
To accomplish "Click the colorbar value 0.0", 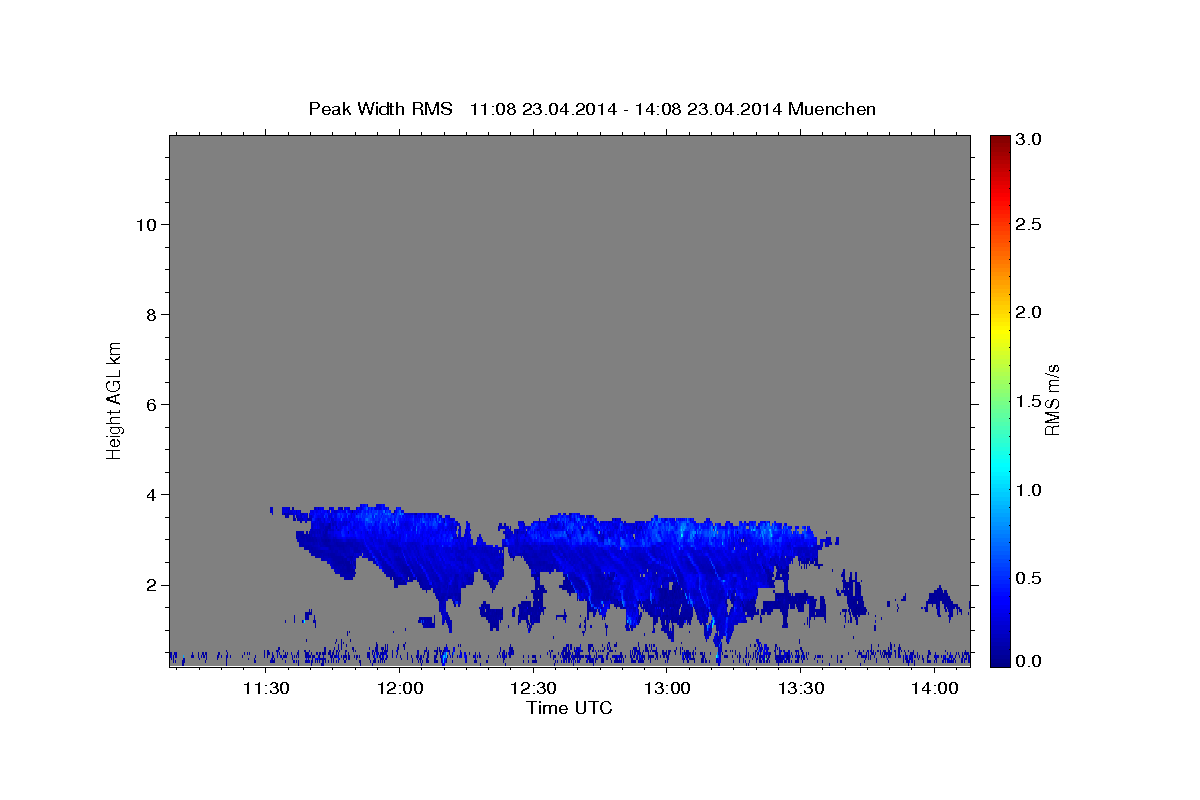I will pyautogui.click(x=1029, y=661).
